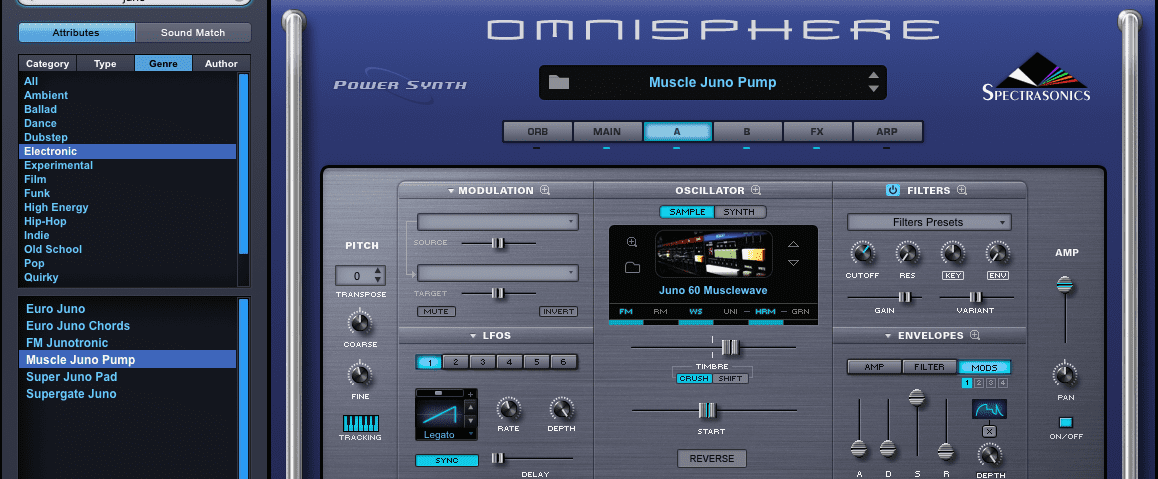Select LFO number 6
Image resolution: width=1158 pixels, height=479 pixels.
click(x=563, y=362)
